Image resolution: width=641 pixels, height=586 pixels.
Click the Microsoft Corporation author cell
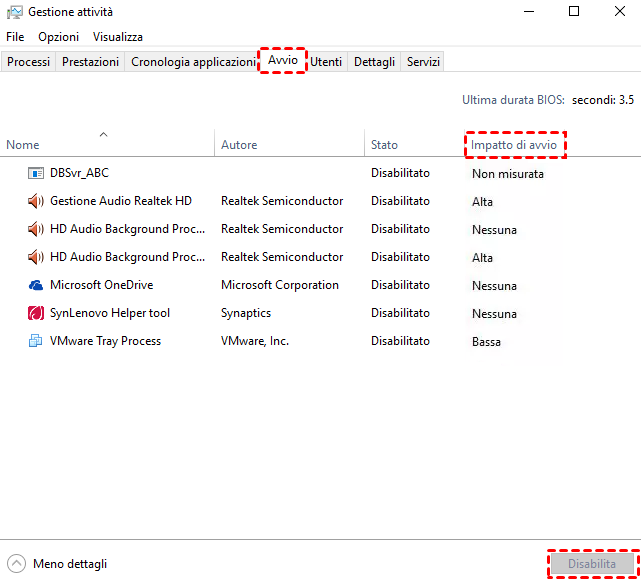click(280, 285)
